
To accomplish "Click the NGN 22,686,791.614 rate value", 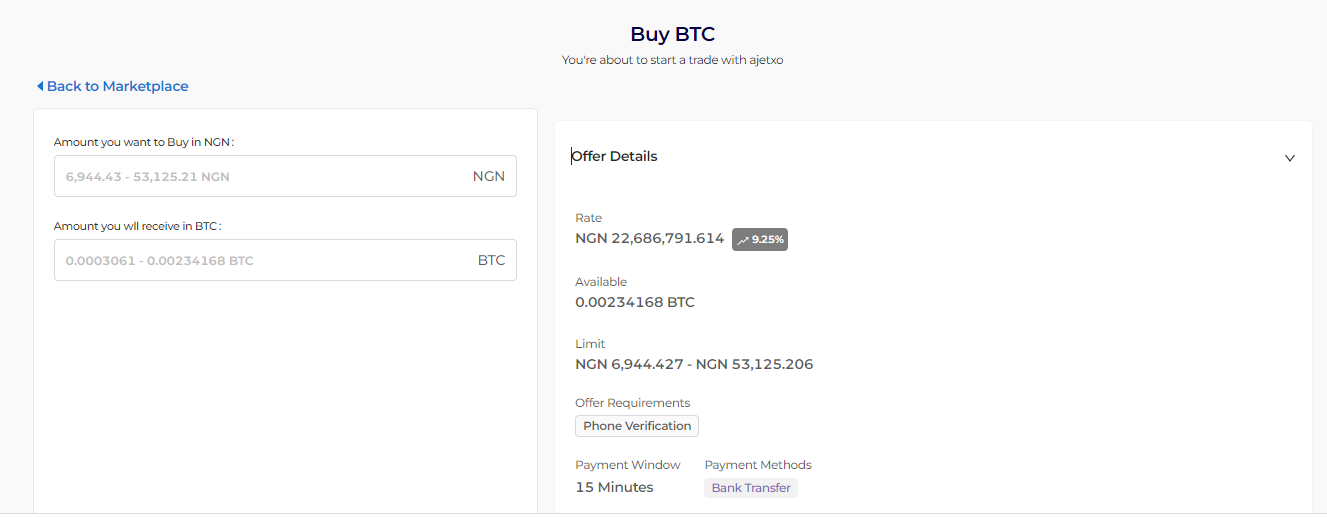I will pos(649,239).
